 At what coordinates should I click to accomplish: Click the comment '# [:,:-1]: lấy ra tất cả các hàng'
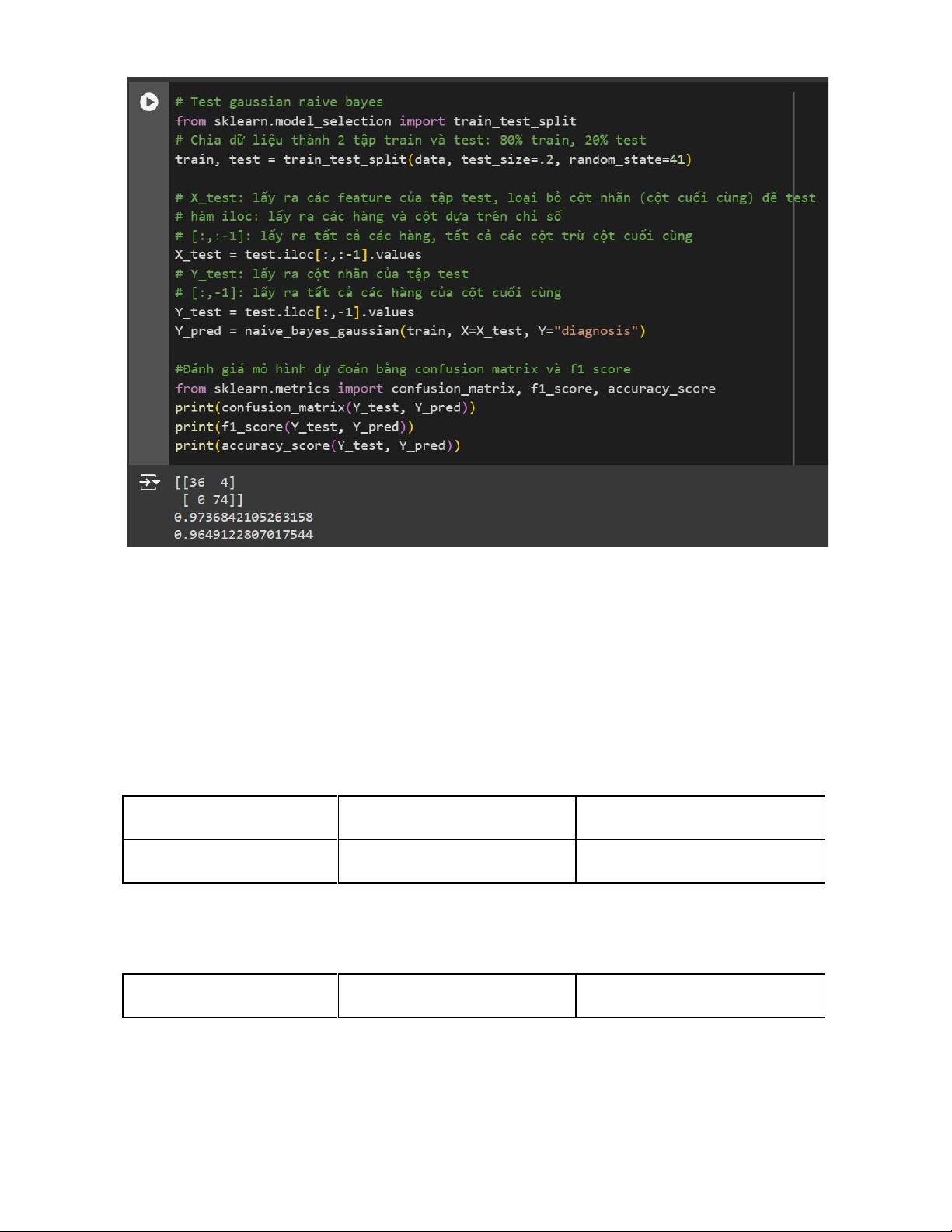click(434, 236)
